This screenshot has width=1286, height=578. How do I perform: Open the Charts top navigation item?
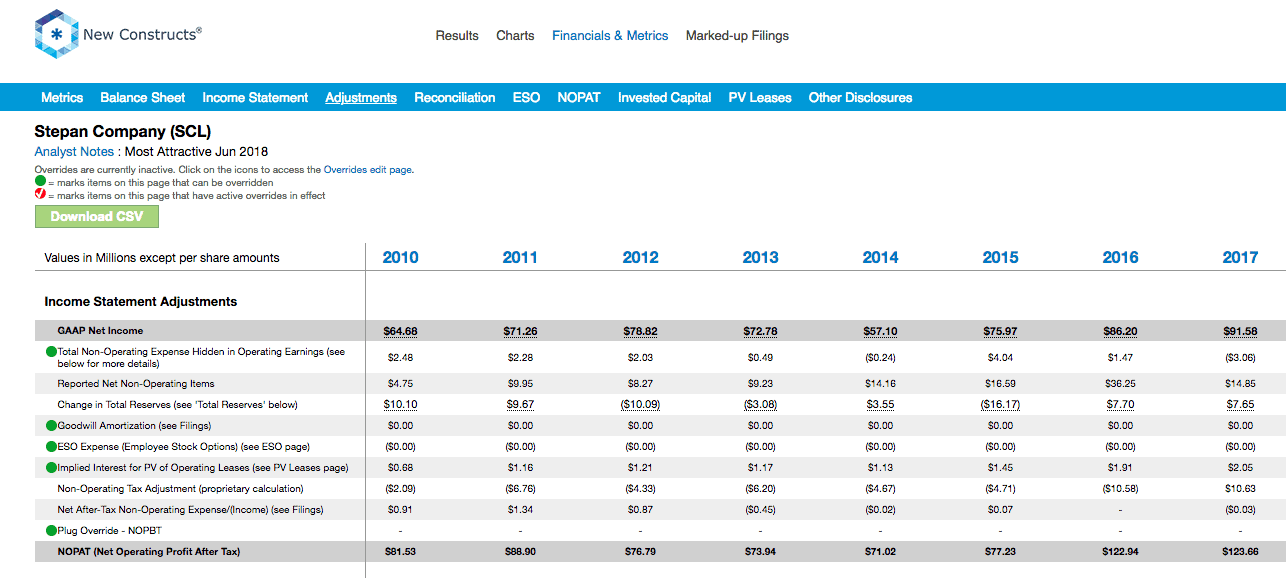click(515, 35)
